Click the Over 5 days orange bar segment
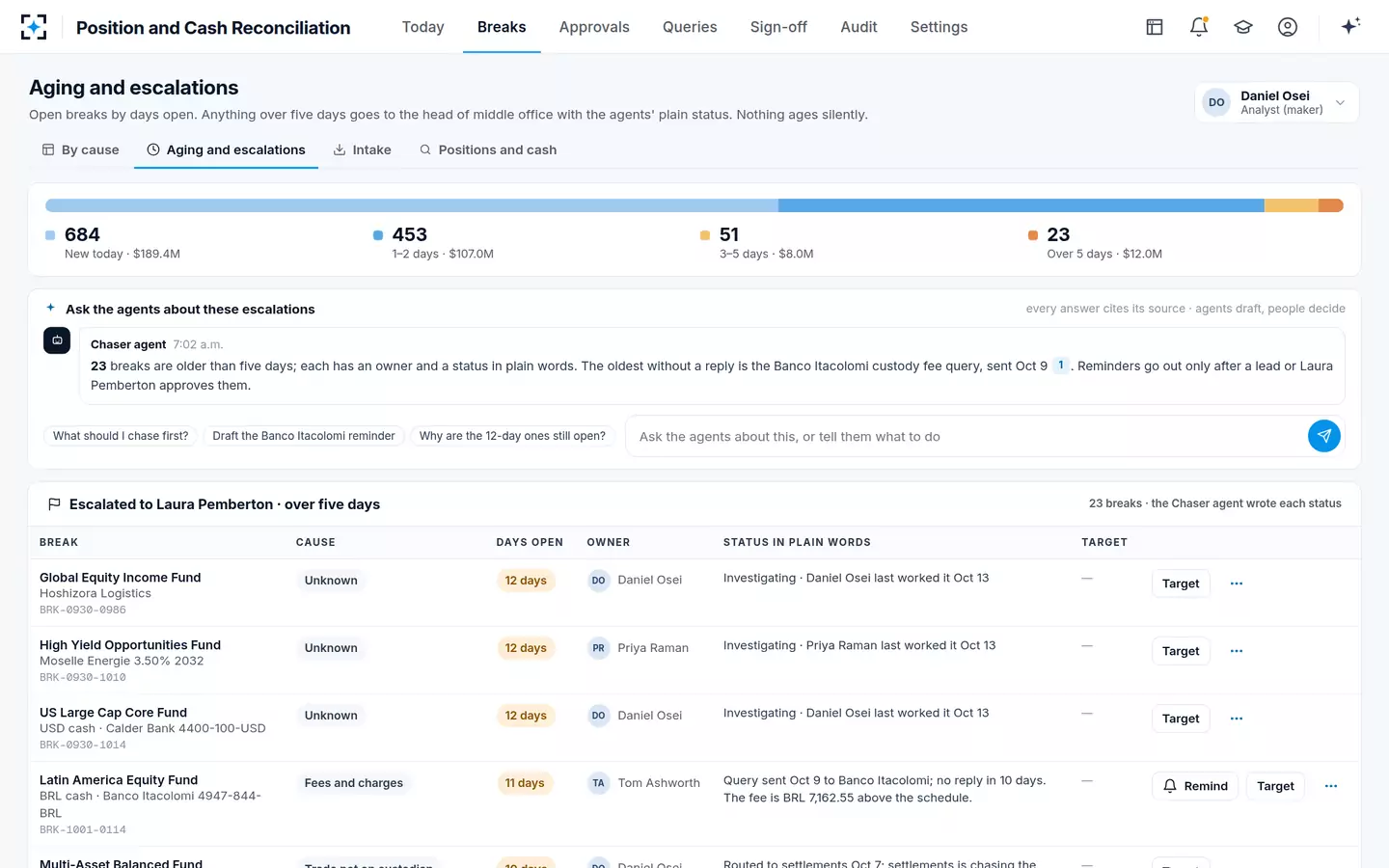The width and height of the screenshot is (1389, 868). [x=1331, y=205]
